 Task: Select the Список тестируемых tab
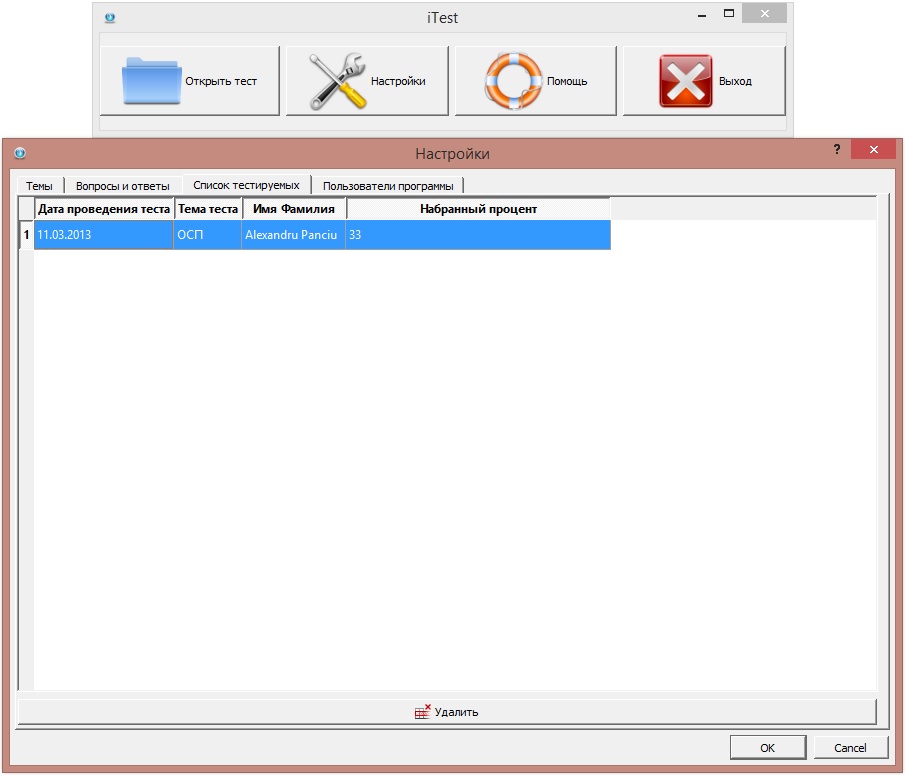pyautogui.click(x=246, y=185)
